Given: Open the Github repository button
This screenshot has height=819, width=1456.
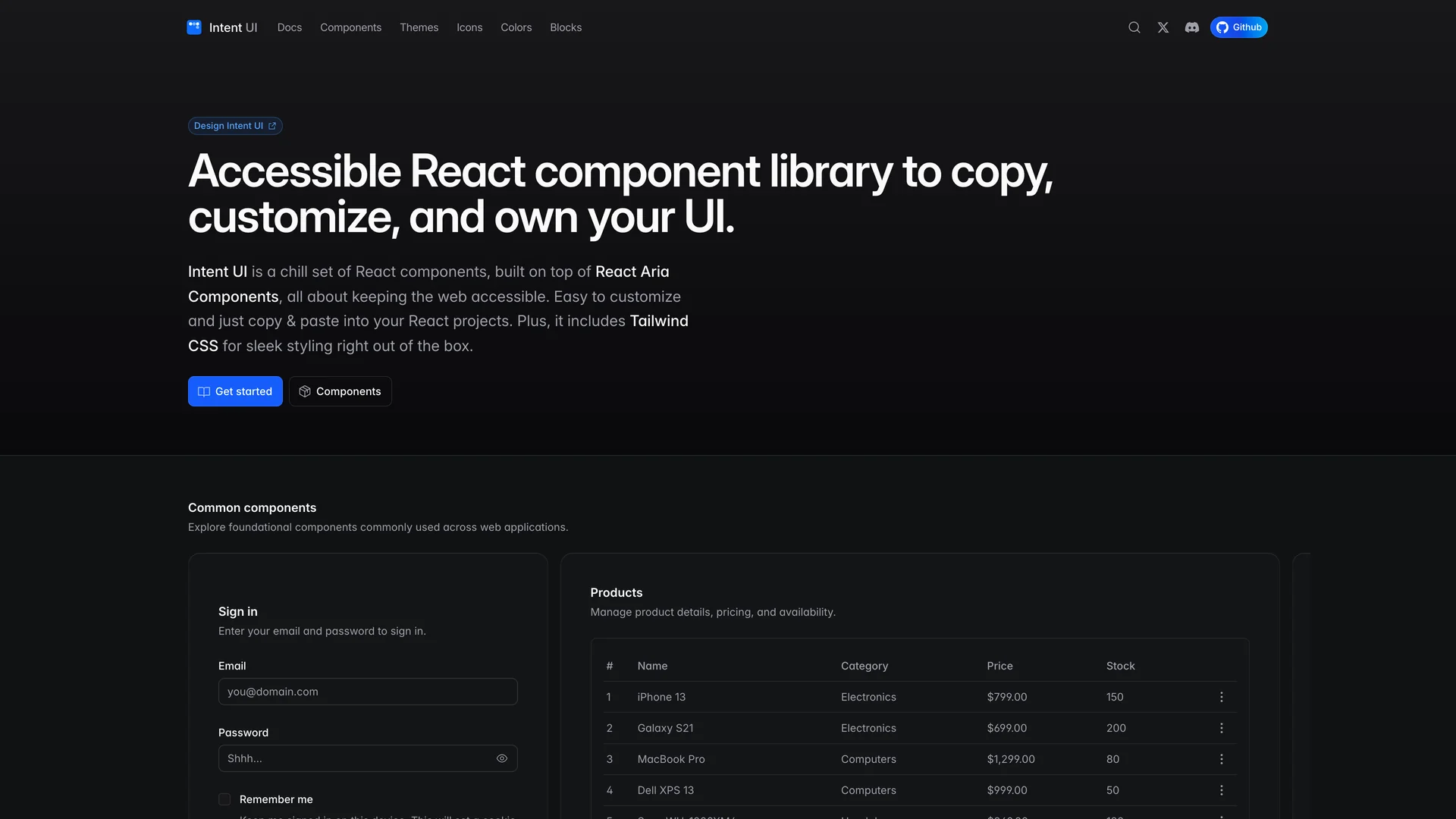Looking at the screenshot, I should pos(1239,27).
